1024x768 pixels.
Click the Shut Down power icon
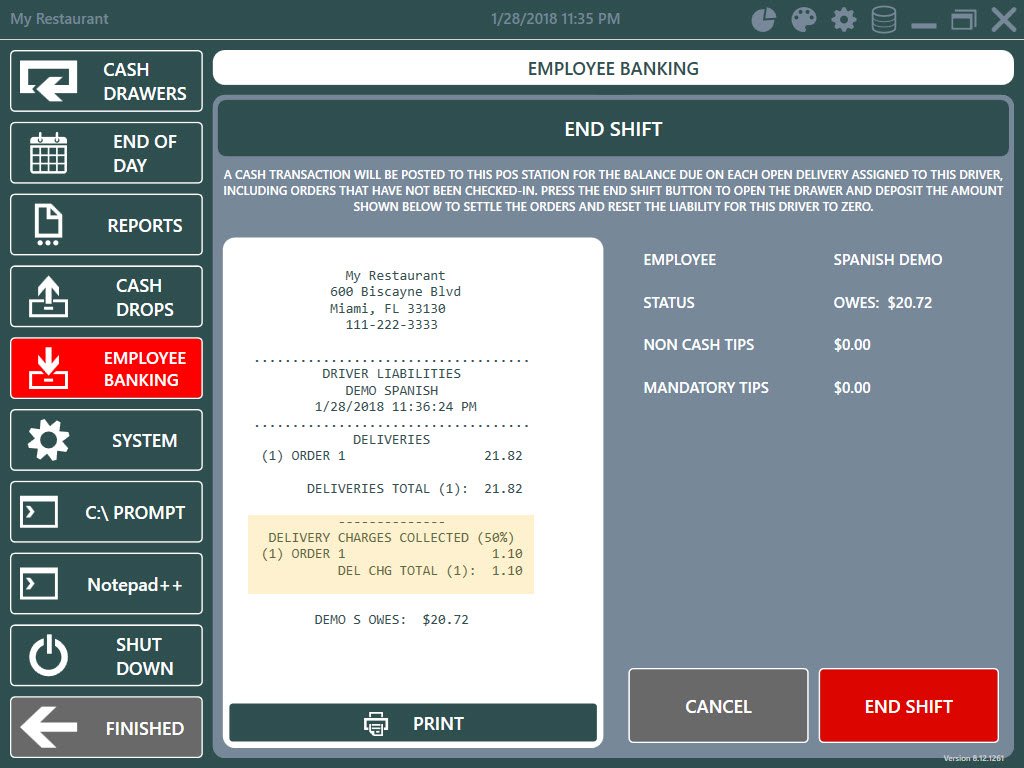point(47,656)
